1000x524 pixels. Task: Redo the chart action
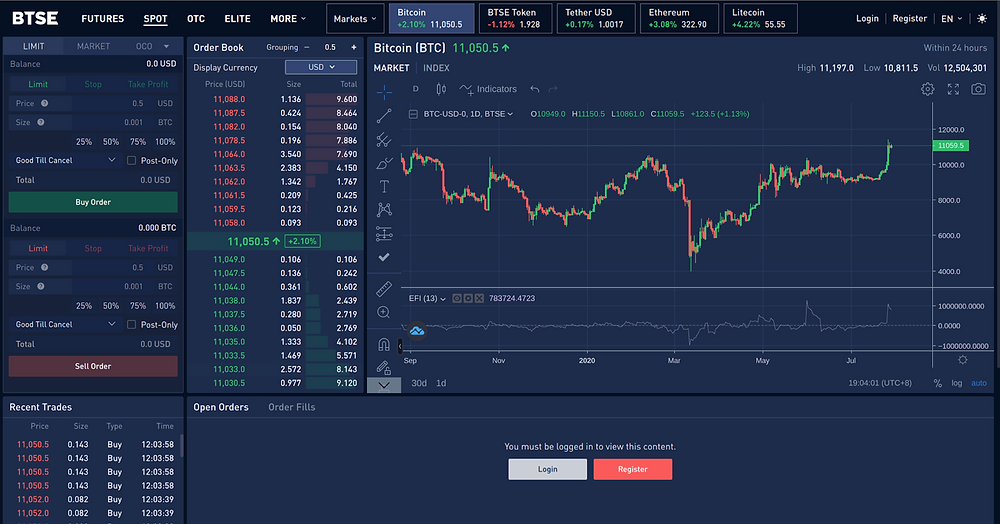[x=553, y=89]
